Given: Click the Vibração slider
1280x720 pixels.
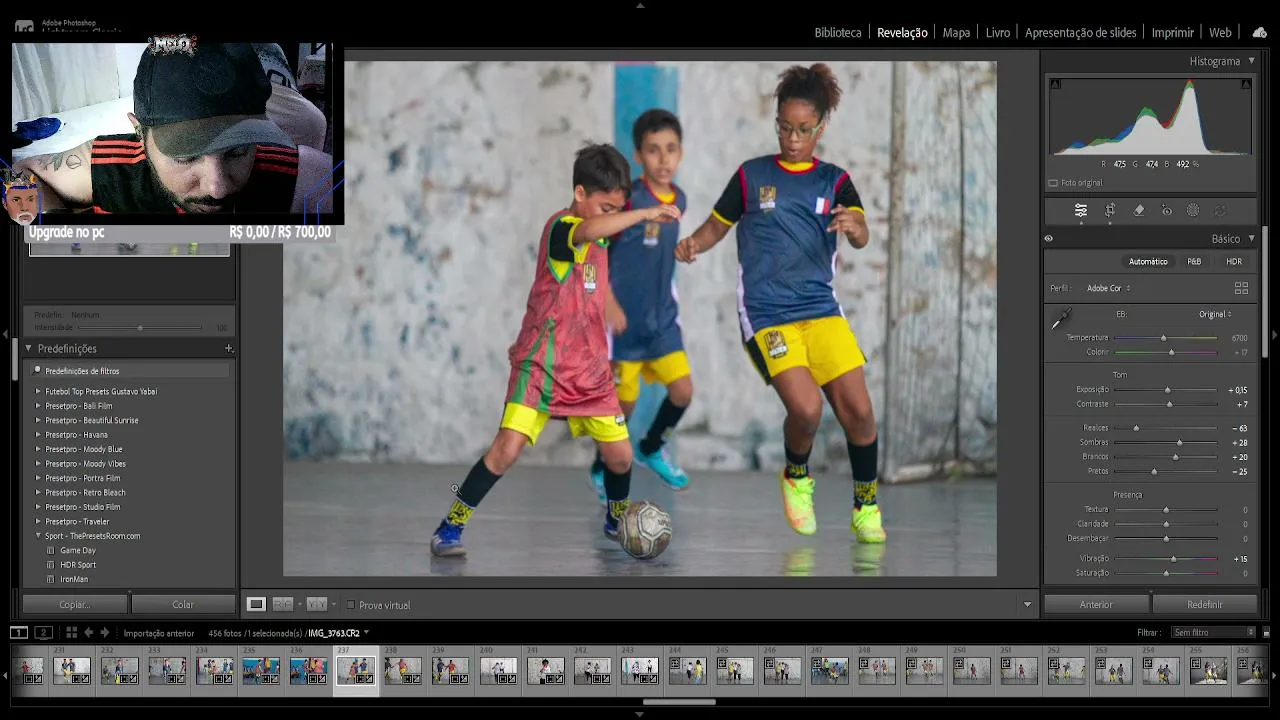Looking at the screenshot, I should (x=1166, y=559).
